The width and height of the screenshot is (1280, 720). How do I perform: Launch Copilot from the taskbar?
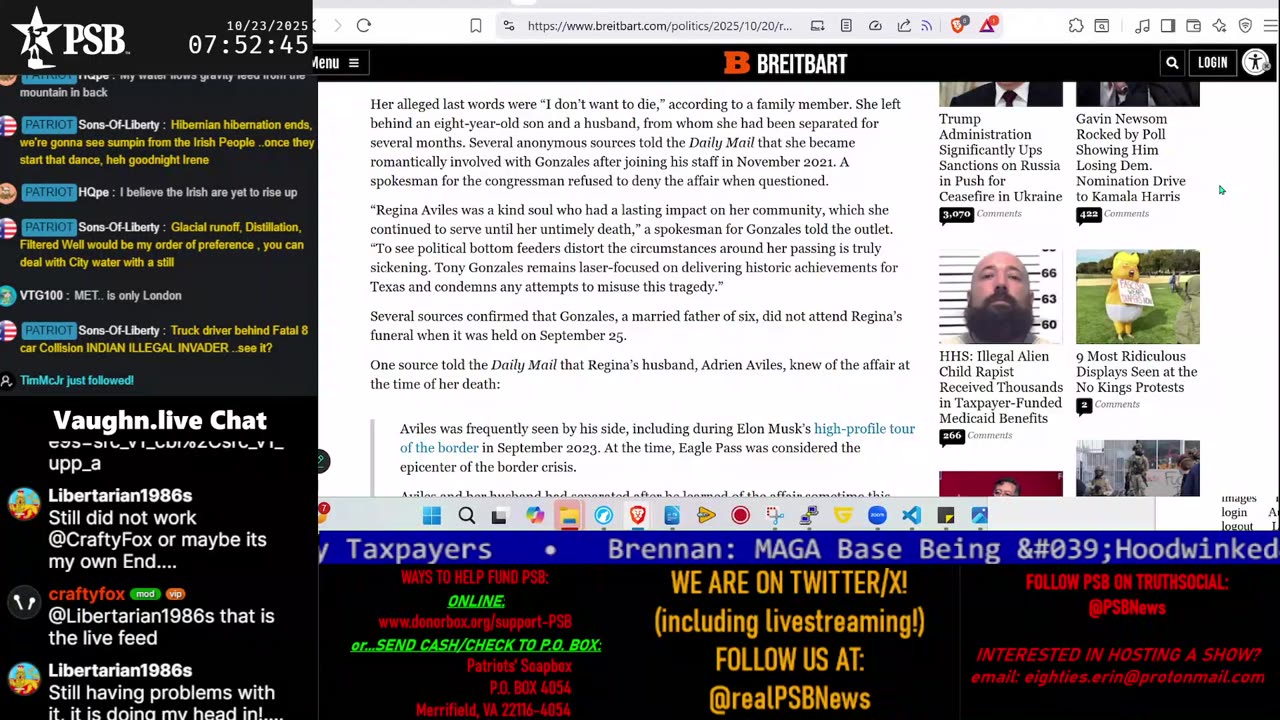tap(535, 516)
